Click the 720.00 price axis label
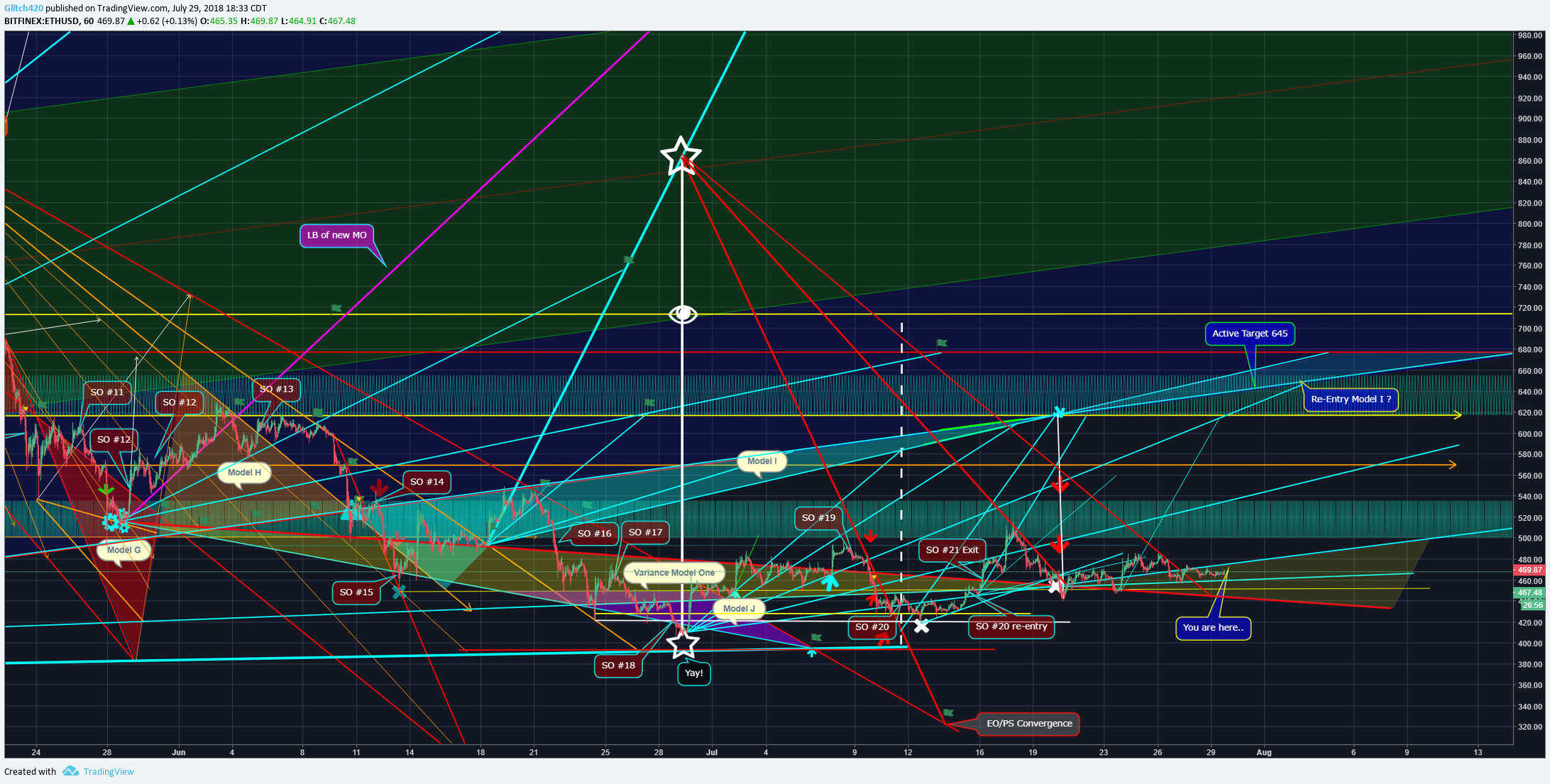The height and width of the screenshot is (784, 1550). [x=1529, y=308]
